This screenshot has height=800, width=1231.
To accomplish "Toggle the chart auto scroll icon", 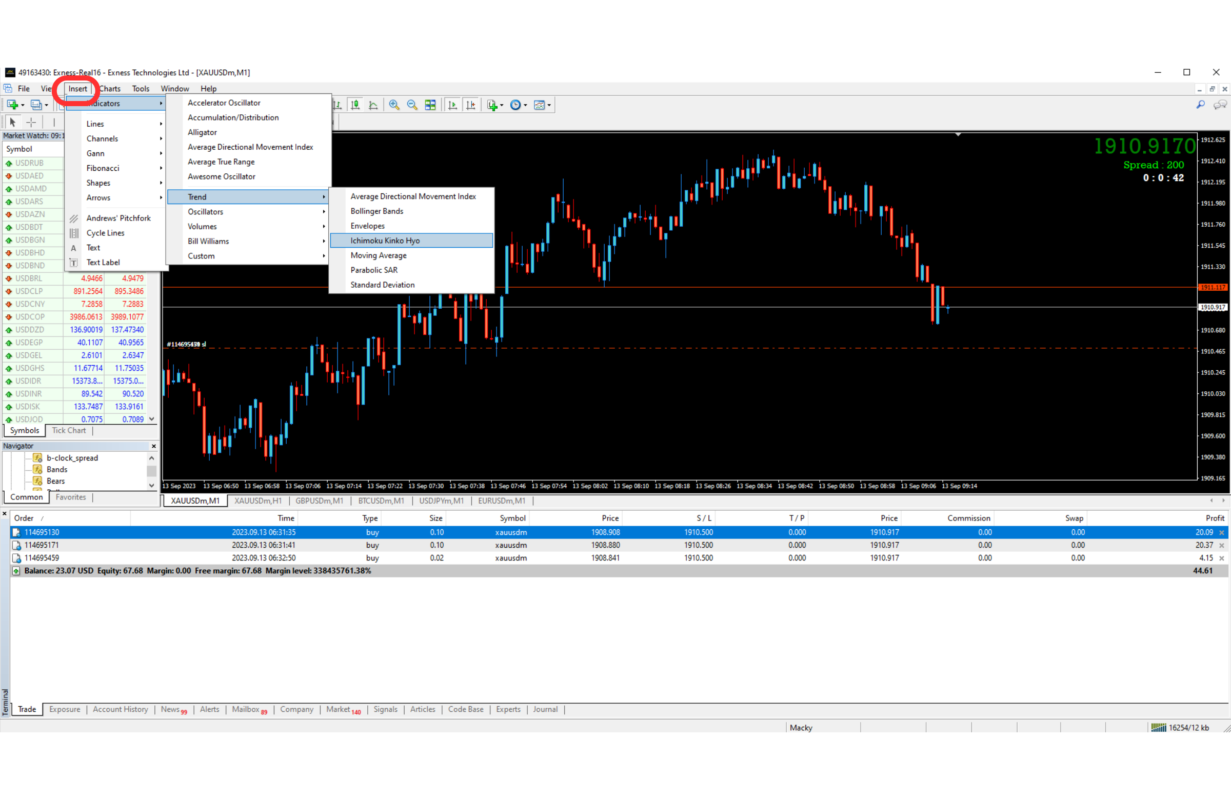I will coord(452,105).
